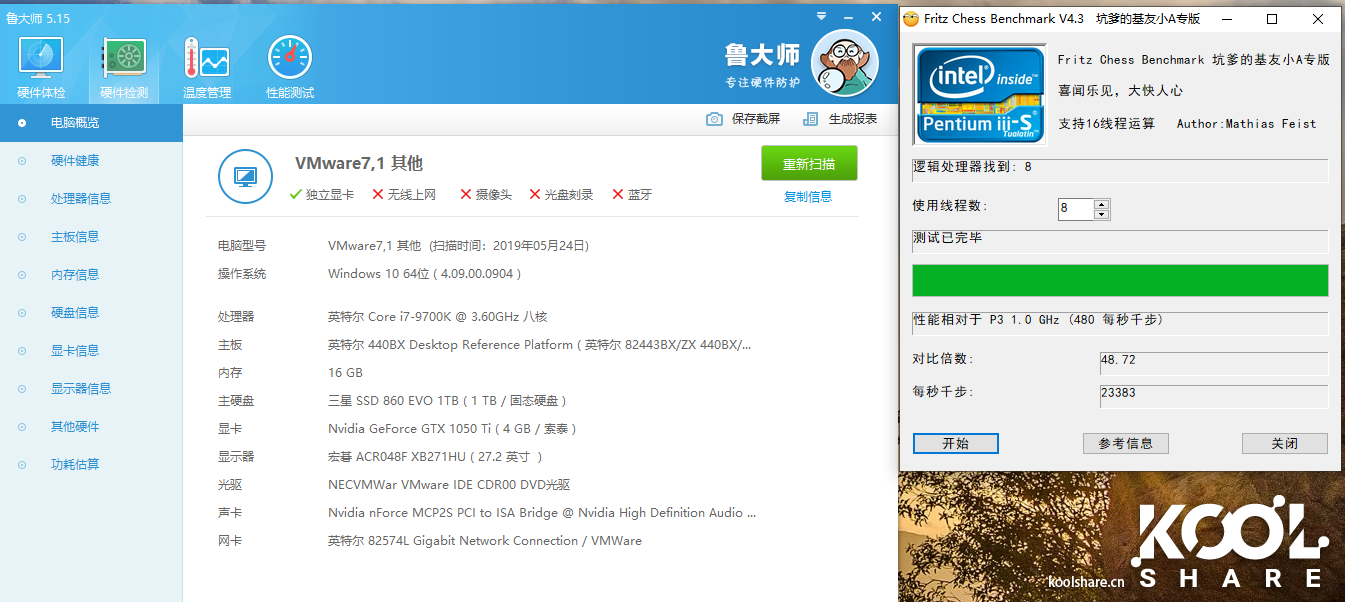
Task: Click the 测试已完毕 status text
Action: 947,238
